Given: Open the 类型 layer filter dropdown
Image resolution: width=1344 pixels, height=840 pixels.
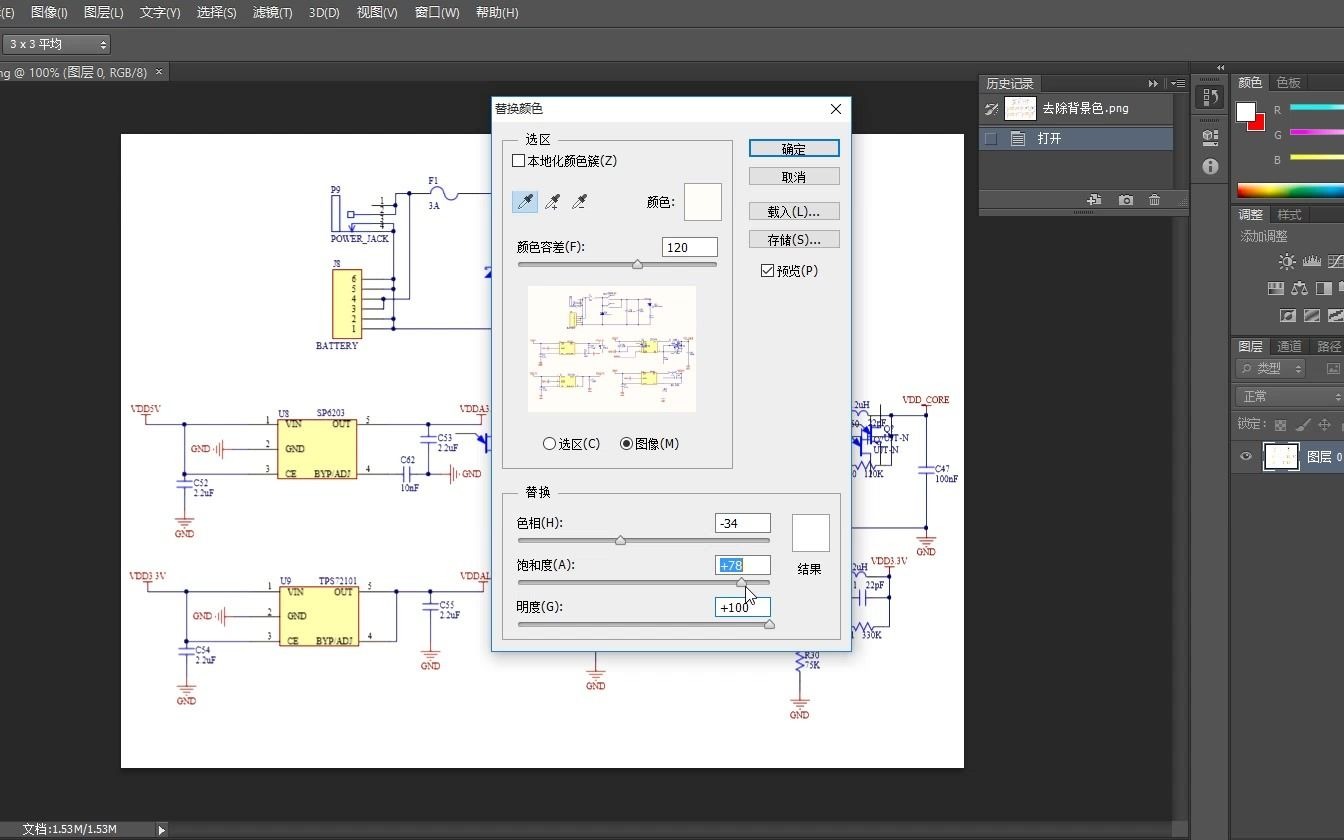Looking at the screenshot, I should (1270, 369).
